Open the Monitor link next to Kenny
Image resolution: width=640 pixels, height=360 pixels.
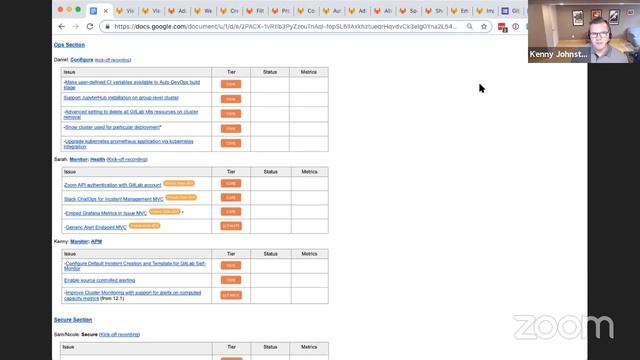79,242
